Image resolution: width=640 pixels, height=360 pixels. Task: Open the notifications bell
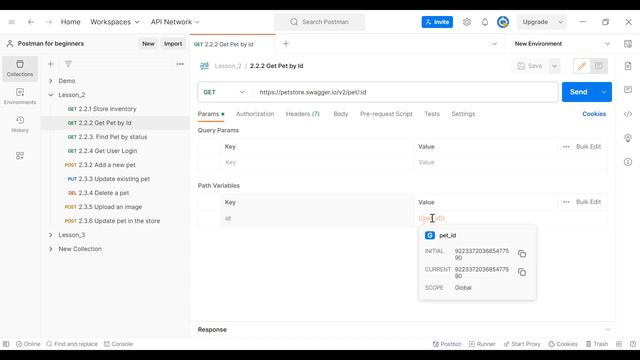[484, 22]
